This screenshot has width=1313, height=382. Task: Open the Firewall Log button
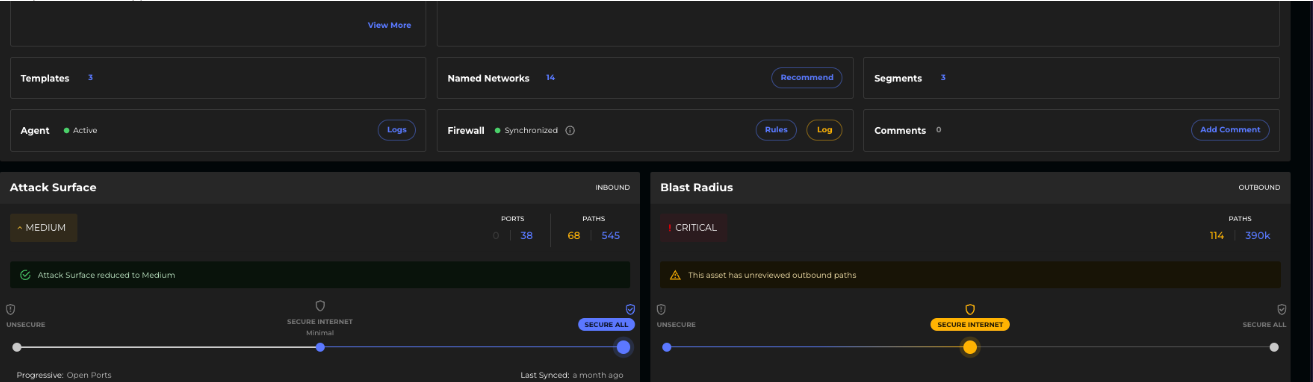click(824, 130)
